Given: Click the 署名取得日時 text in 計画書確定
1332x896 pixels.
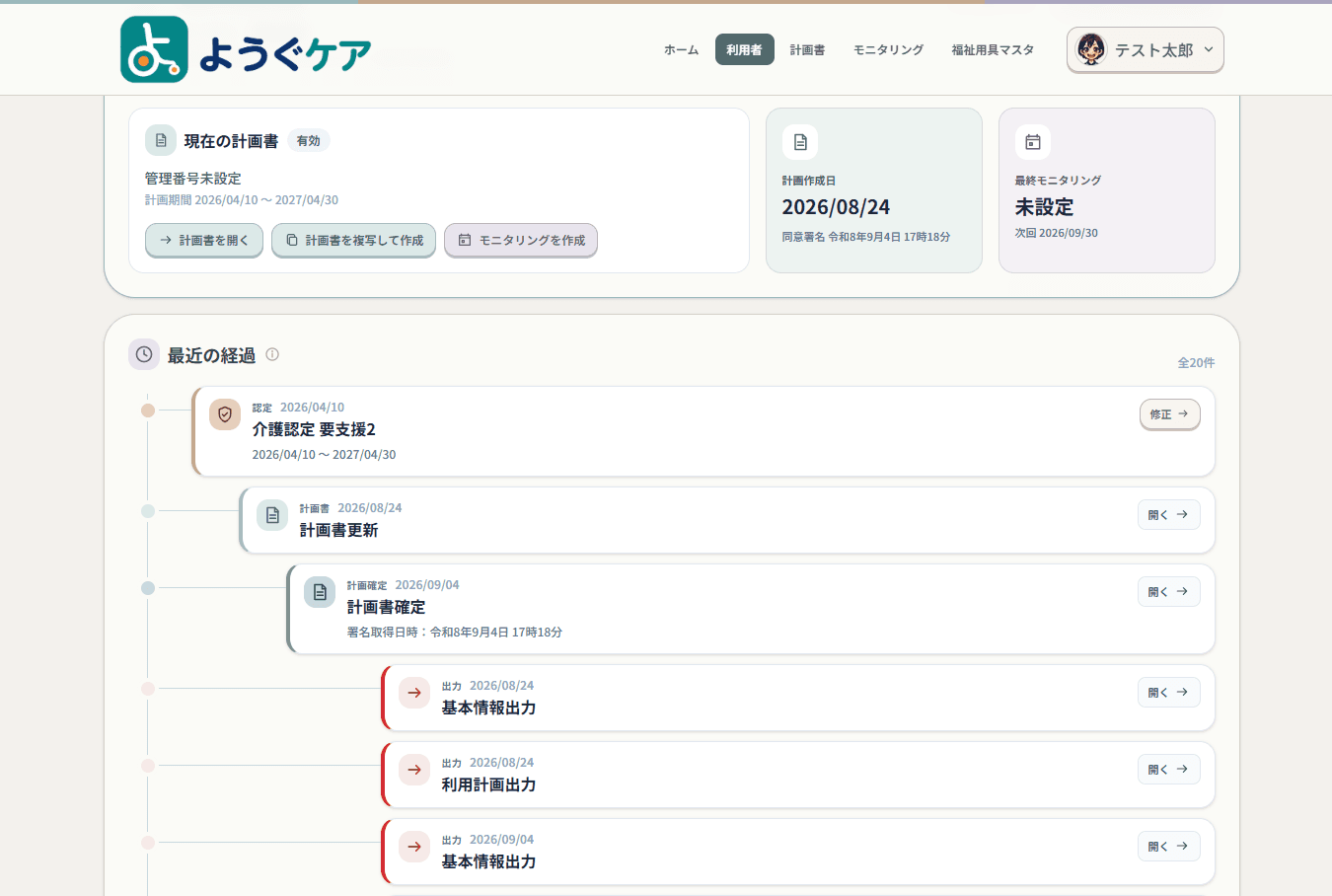Looking at the screenshot, I should tap(455, 633).
